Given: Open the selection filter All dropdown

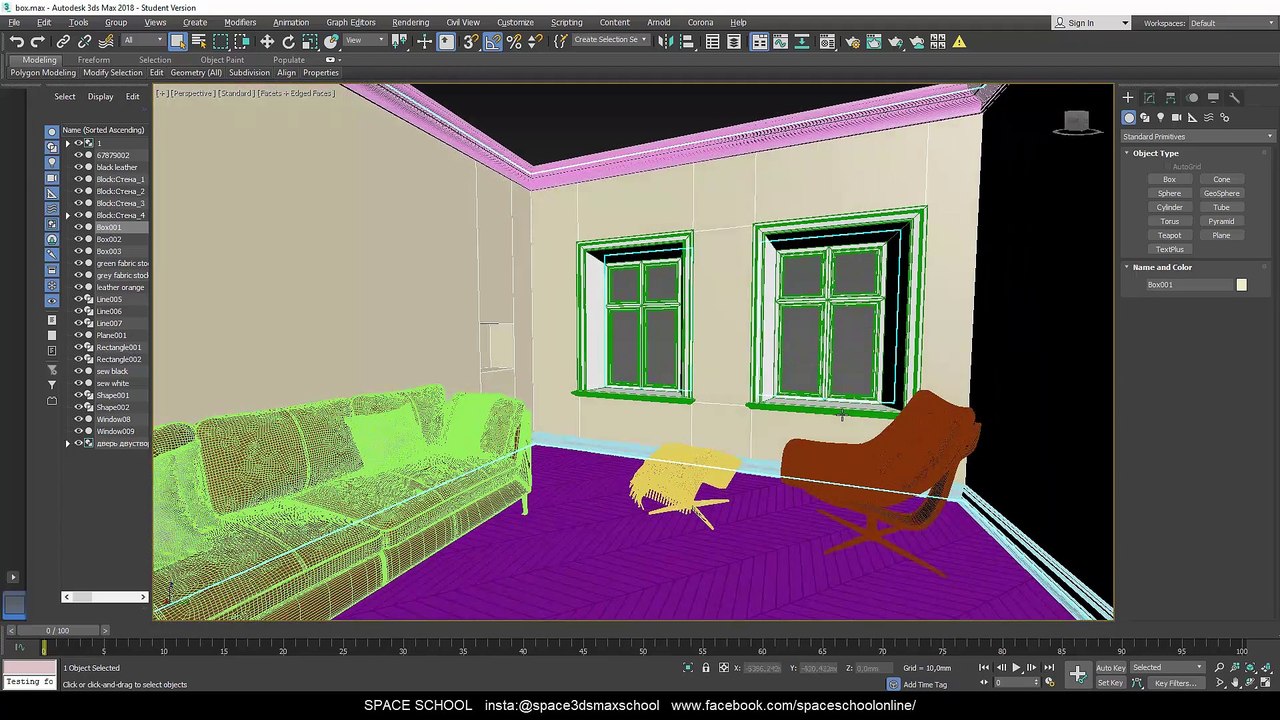Looking at the screenshot, I should coord(143,41).
